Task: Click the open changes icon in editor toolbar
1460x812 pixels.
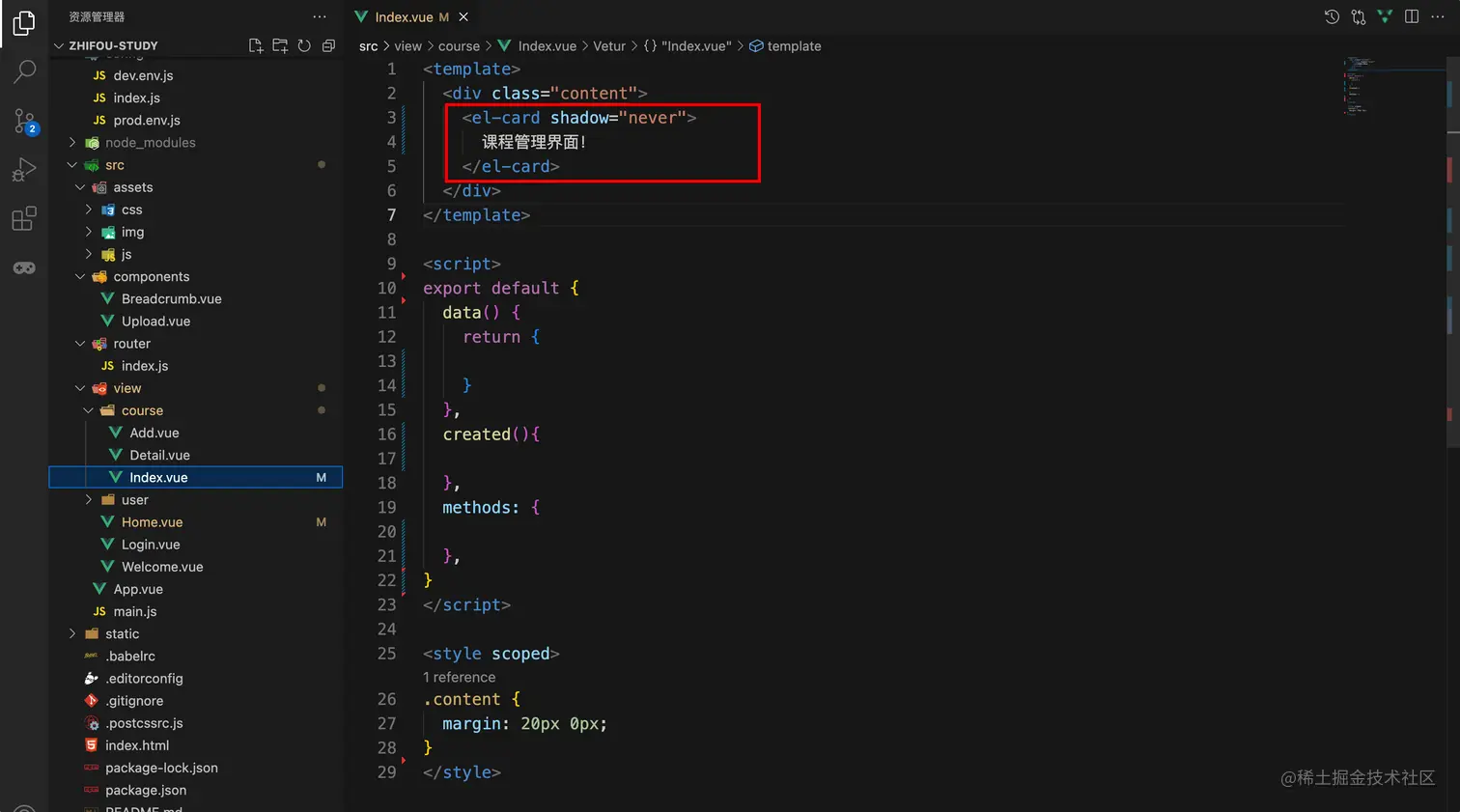Action: tap(1359, 16)
